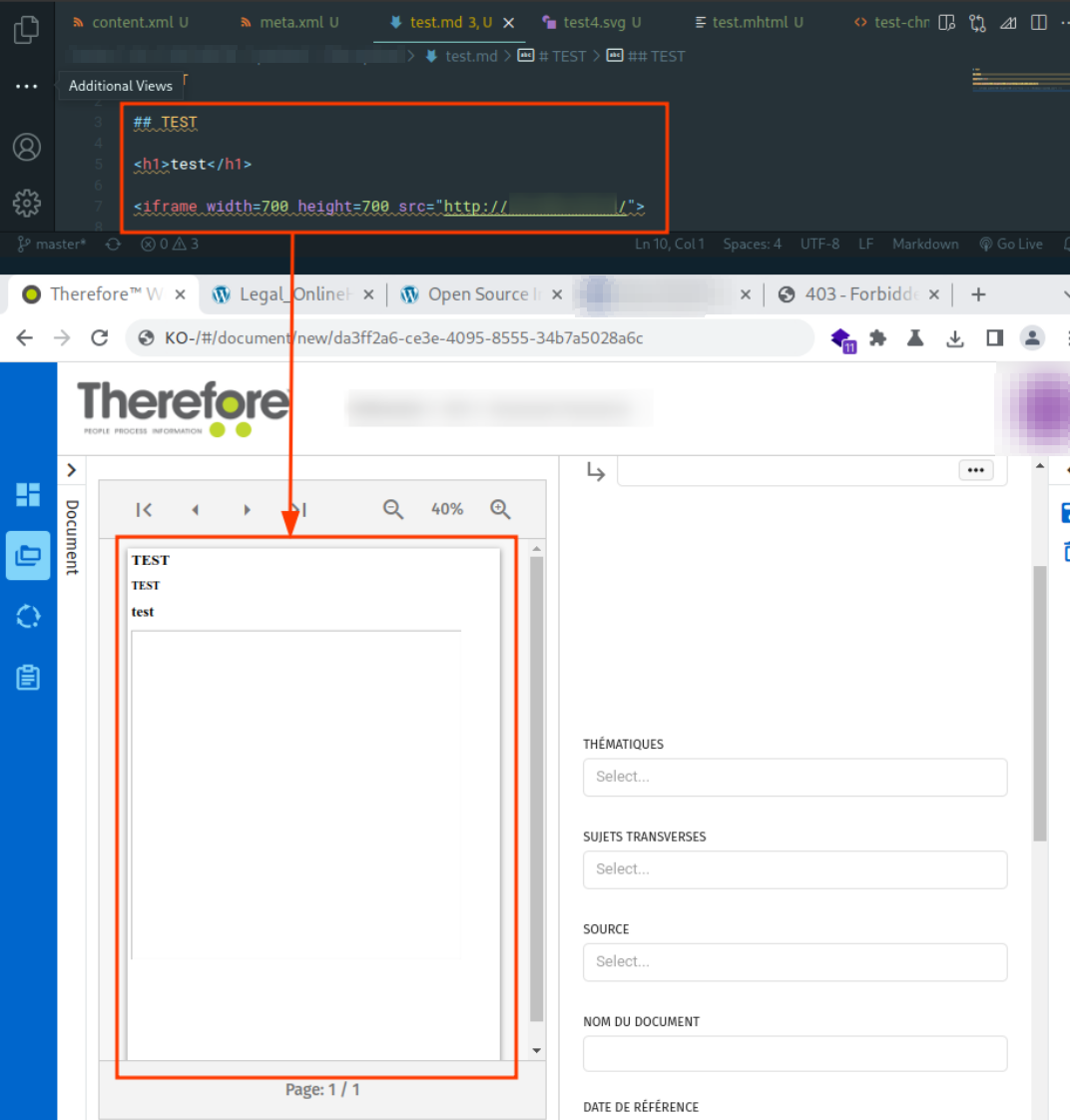Open the SUJETS TRANSVERSES select dropdown
Screen dimensions: 1070x1120
(x=795, y=869)
